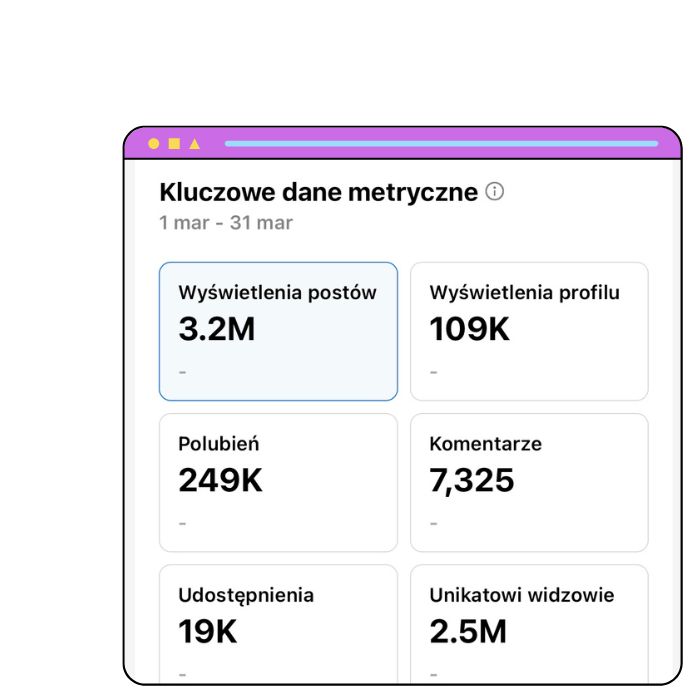The width and height of the screenshot is (700, 700).
Task: Choose the Udostępnienia metric card
Action: click(278, 623)
